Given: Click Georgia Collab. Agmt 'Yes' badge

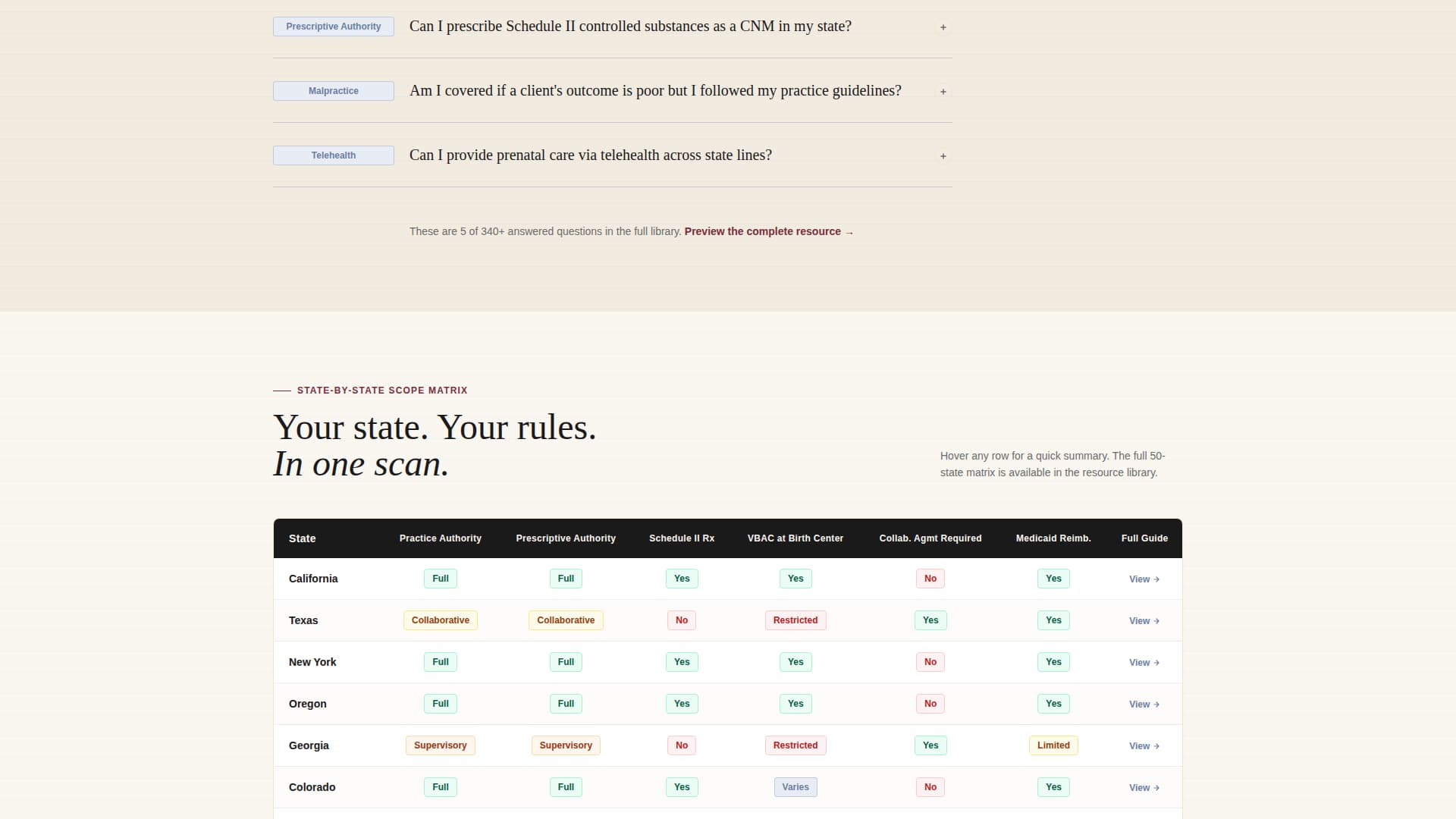Looking at the screenshot, I should coord(930,745).
